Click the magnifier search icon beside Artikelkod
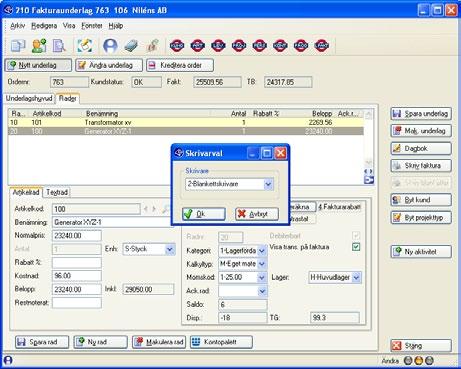Image resolution: width=461 pixels, height=369 pixels. coord(165,209)
